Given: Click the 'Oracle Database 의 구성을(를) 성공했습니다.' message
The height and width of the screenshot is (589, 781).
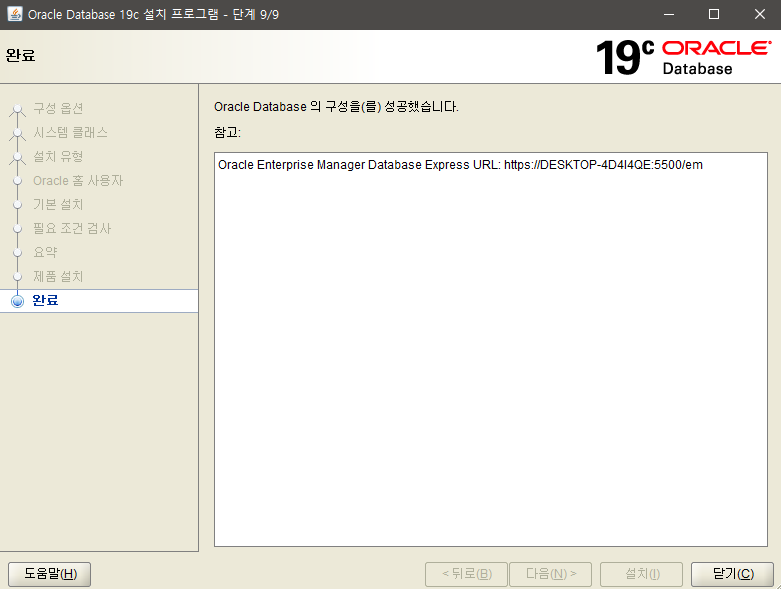Looking at the screenshot, I should pos(336,107).
